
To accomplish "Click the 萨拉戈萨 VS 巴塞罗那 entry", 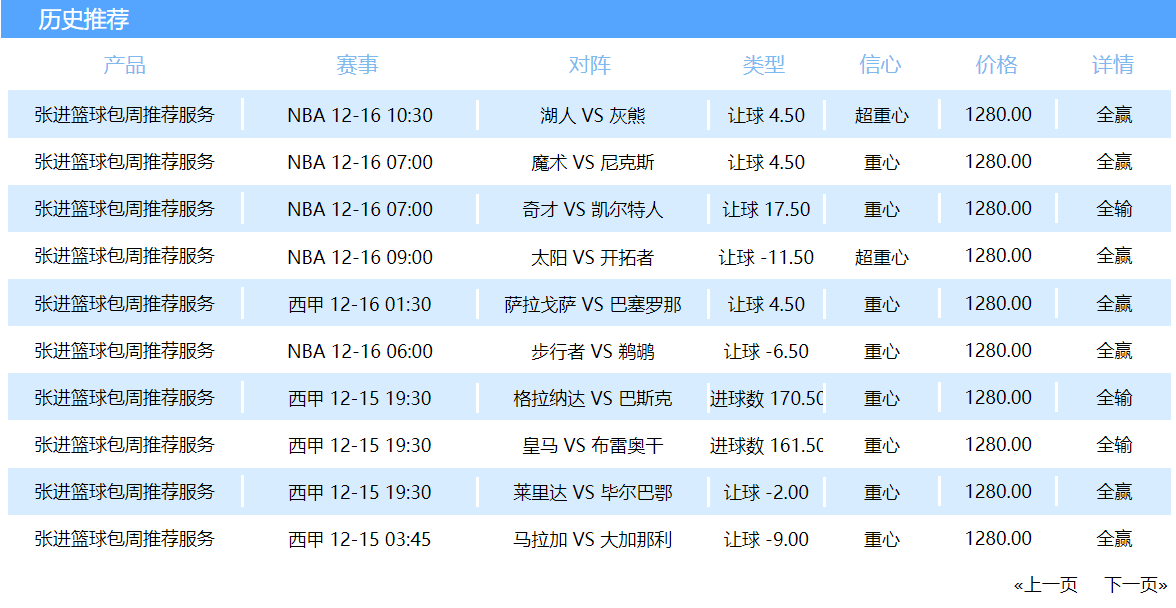I will [592, 304].
